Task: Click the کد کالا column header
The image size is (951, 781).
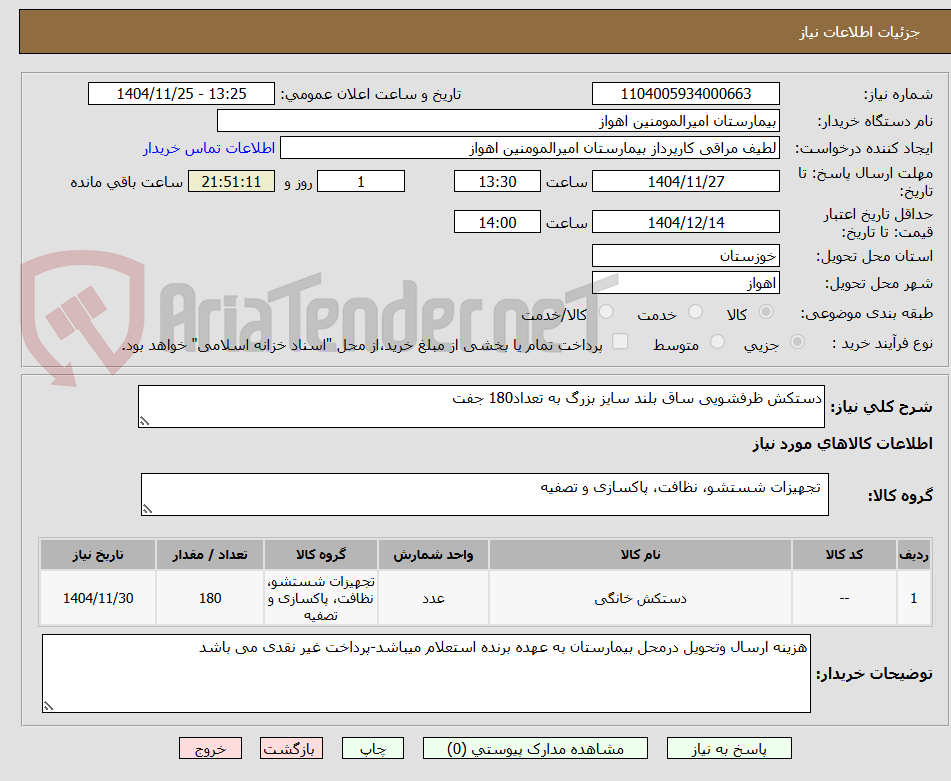Action: [x=844, y=555]
